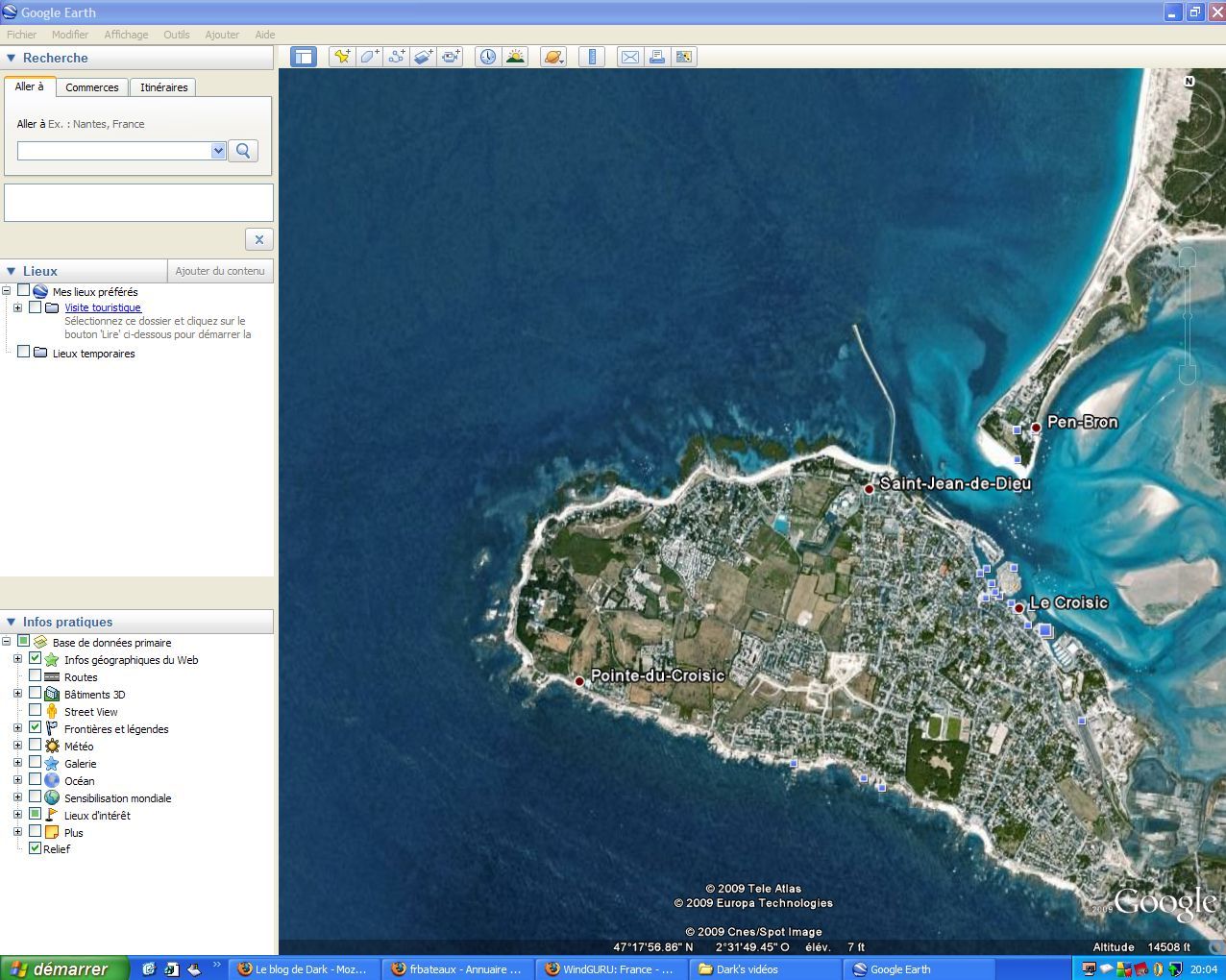Add a path using the toolbar icon
1226x980 pixels.
[x=396, y=57]
